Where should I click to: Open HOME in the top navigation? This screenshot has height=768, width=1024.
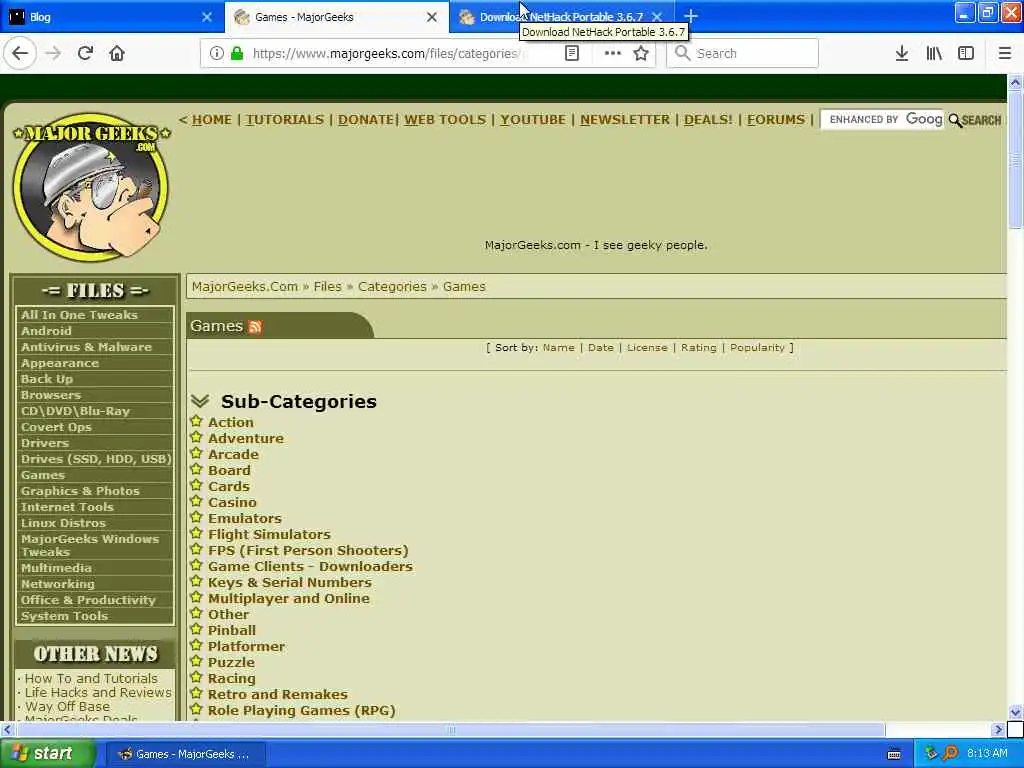(212, 120)
